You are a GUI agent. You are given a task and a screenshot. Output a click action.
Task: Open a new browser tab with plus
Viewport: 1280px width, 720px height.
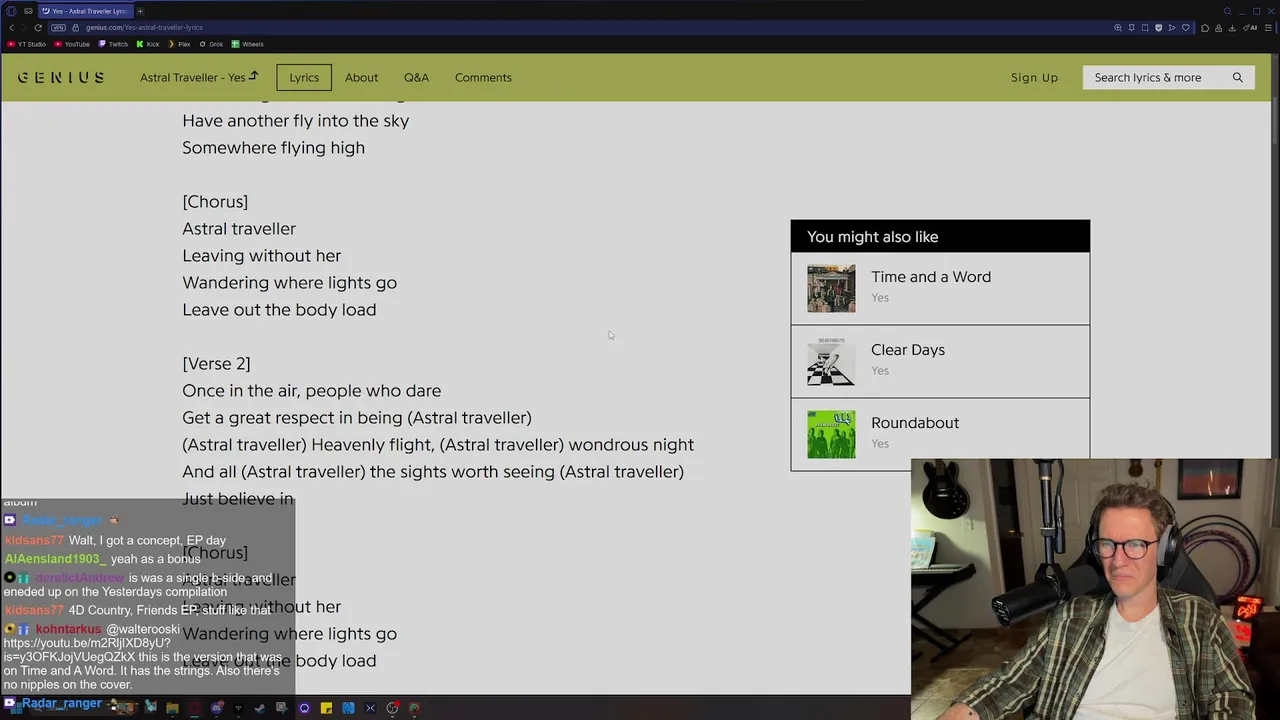(140, 11)
